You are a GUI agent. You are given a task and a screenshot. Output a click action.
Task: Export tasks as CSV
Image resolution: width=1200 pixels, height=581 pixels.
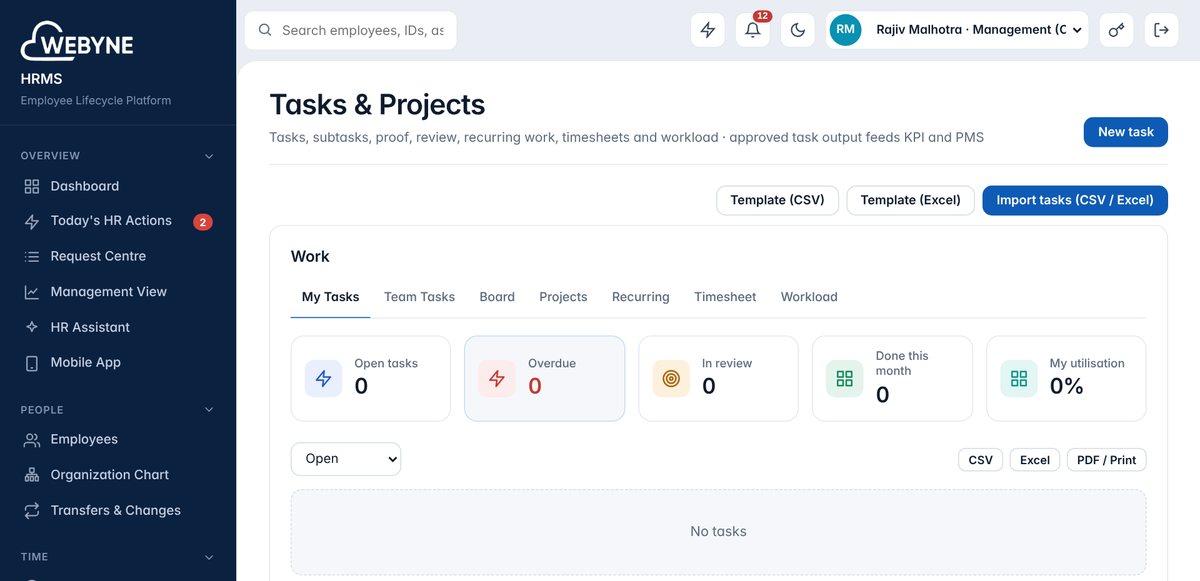click(x=981, y=460)
